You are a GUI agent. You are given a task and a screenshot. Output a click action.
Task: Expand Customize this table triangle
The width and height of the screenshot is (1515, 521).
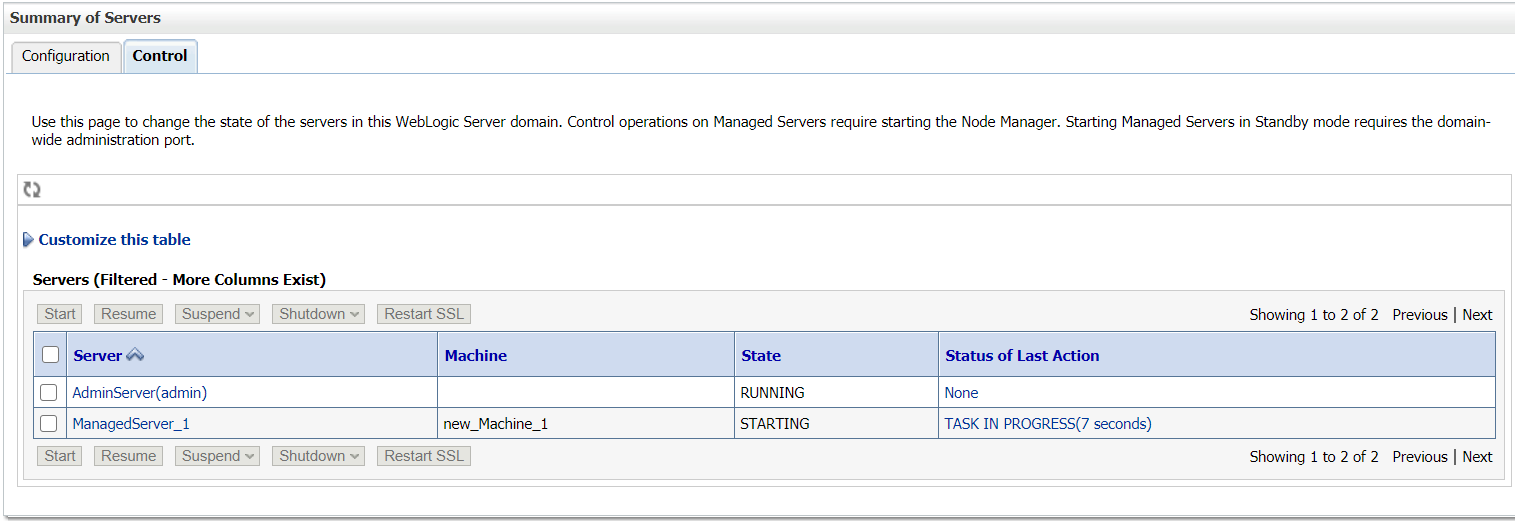point(28,240)
